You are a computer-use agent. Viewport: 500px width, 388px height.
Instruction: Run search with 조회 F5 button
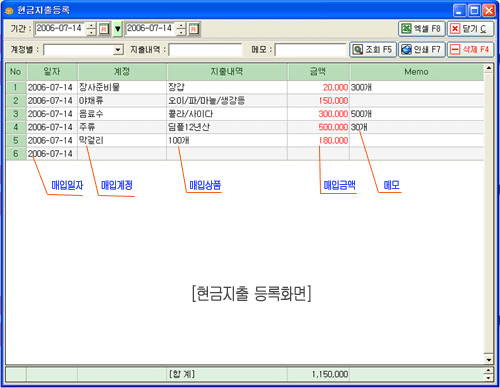point(373,50)
